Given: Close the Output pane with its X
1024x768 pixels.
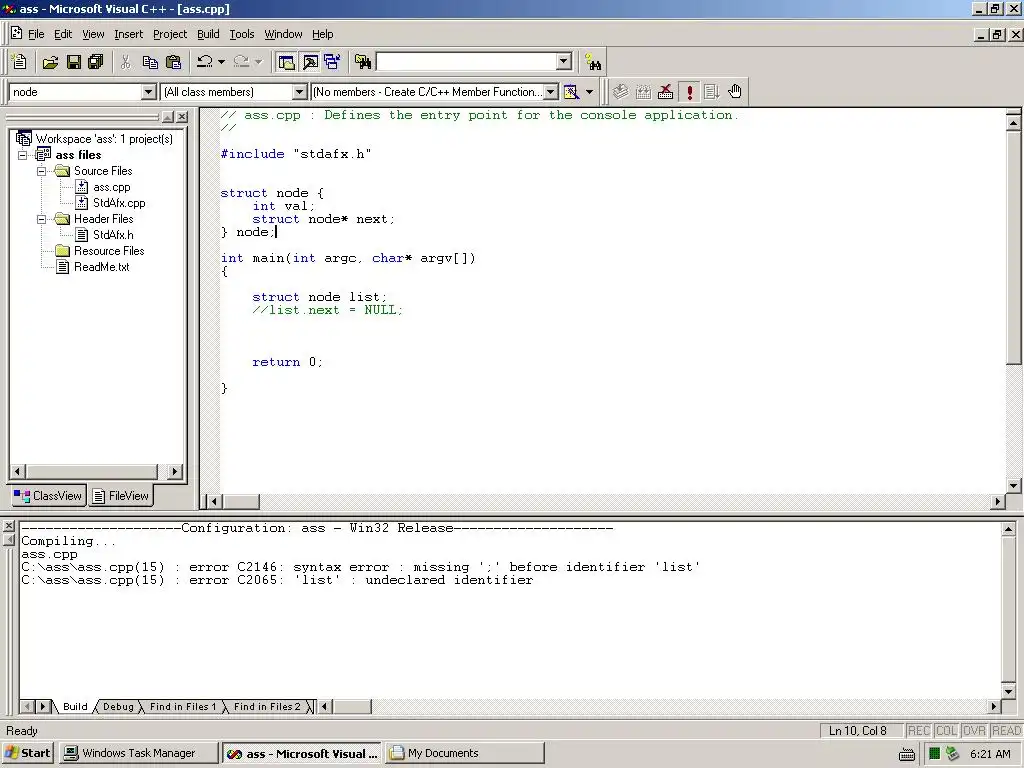Looking at the screenshot, I should (x=9, y=526).
